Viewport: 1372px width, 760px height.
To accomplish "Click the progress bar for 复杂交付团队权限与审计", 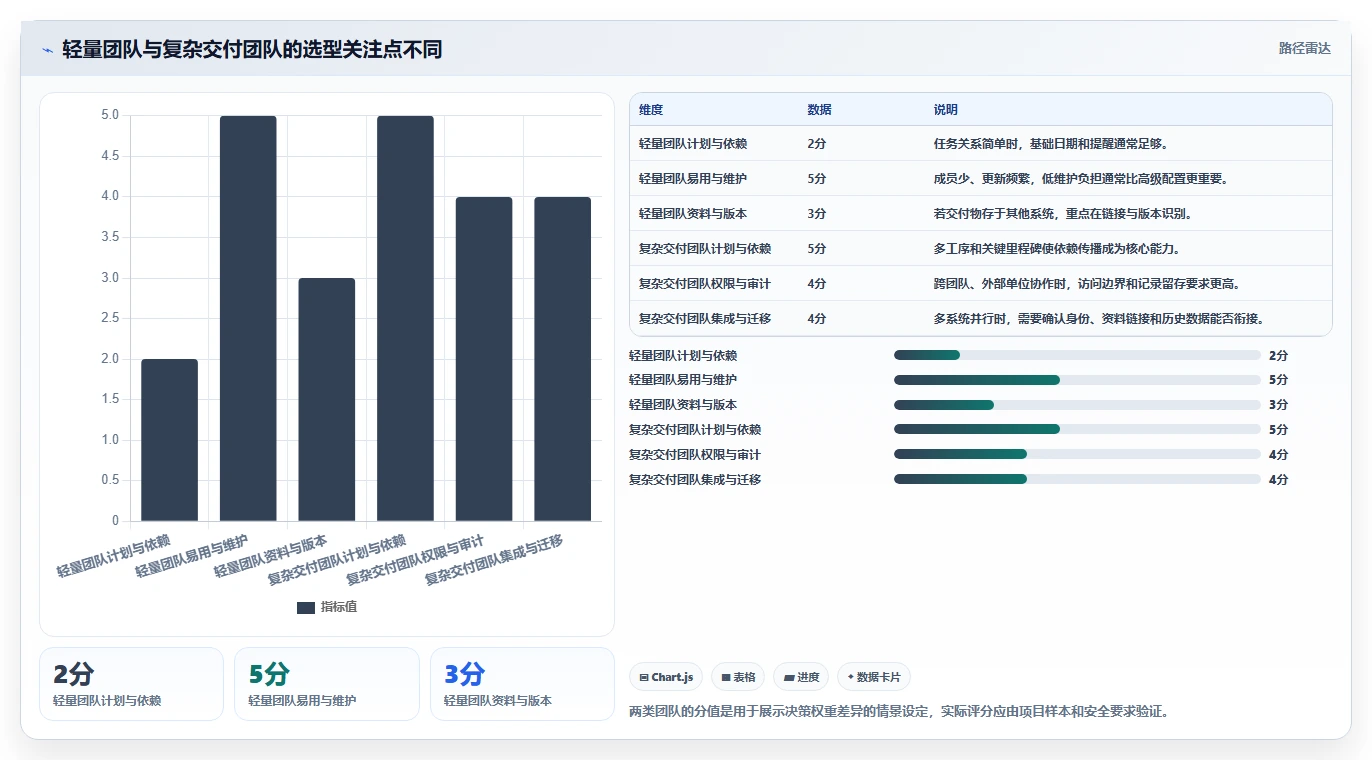I will [1077, 454].
